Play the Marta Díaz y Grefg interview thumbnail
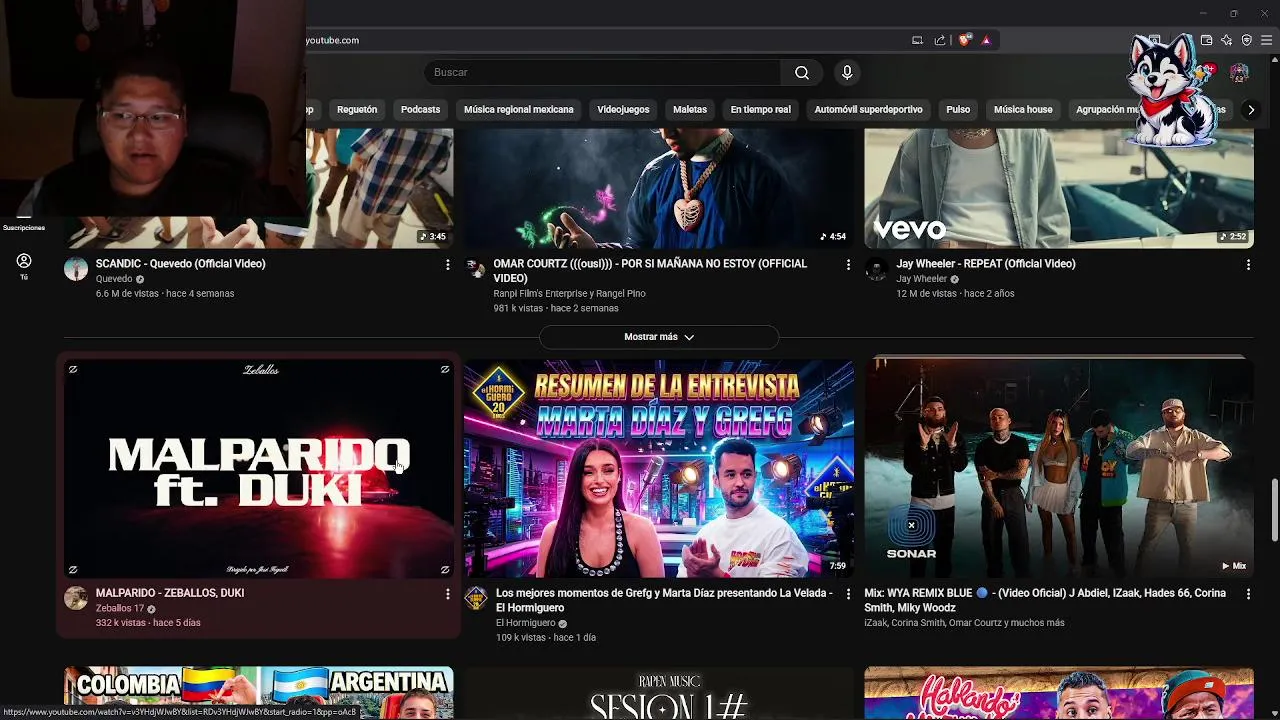 coord(659,469)
